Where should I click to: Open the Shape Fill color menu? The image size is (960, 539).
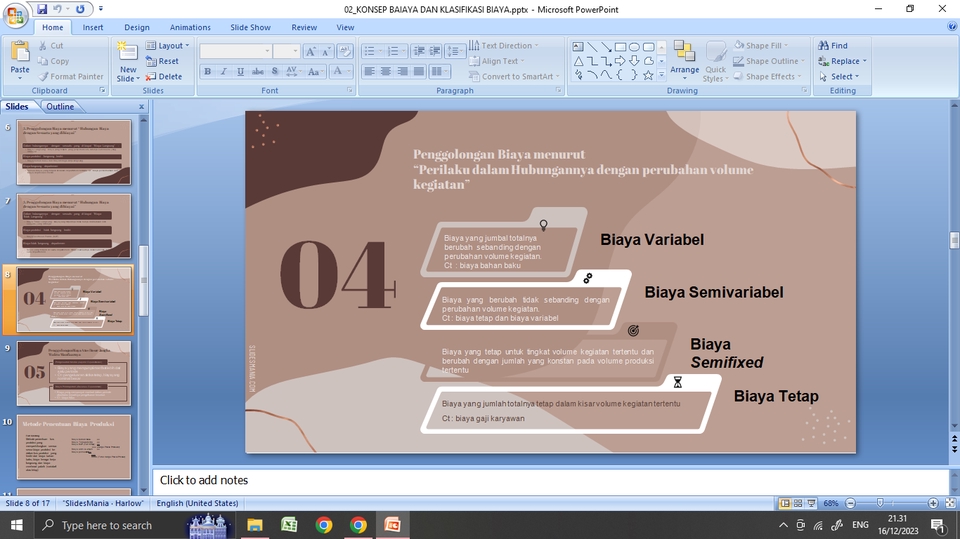click(x=761, y=45)
